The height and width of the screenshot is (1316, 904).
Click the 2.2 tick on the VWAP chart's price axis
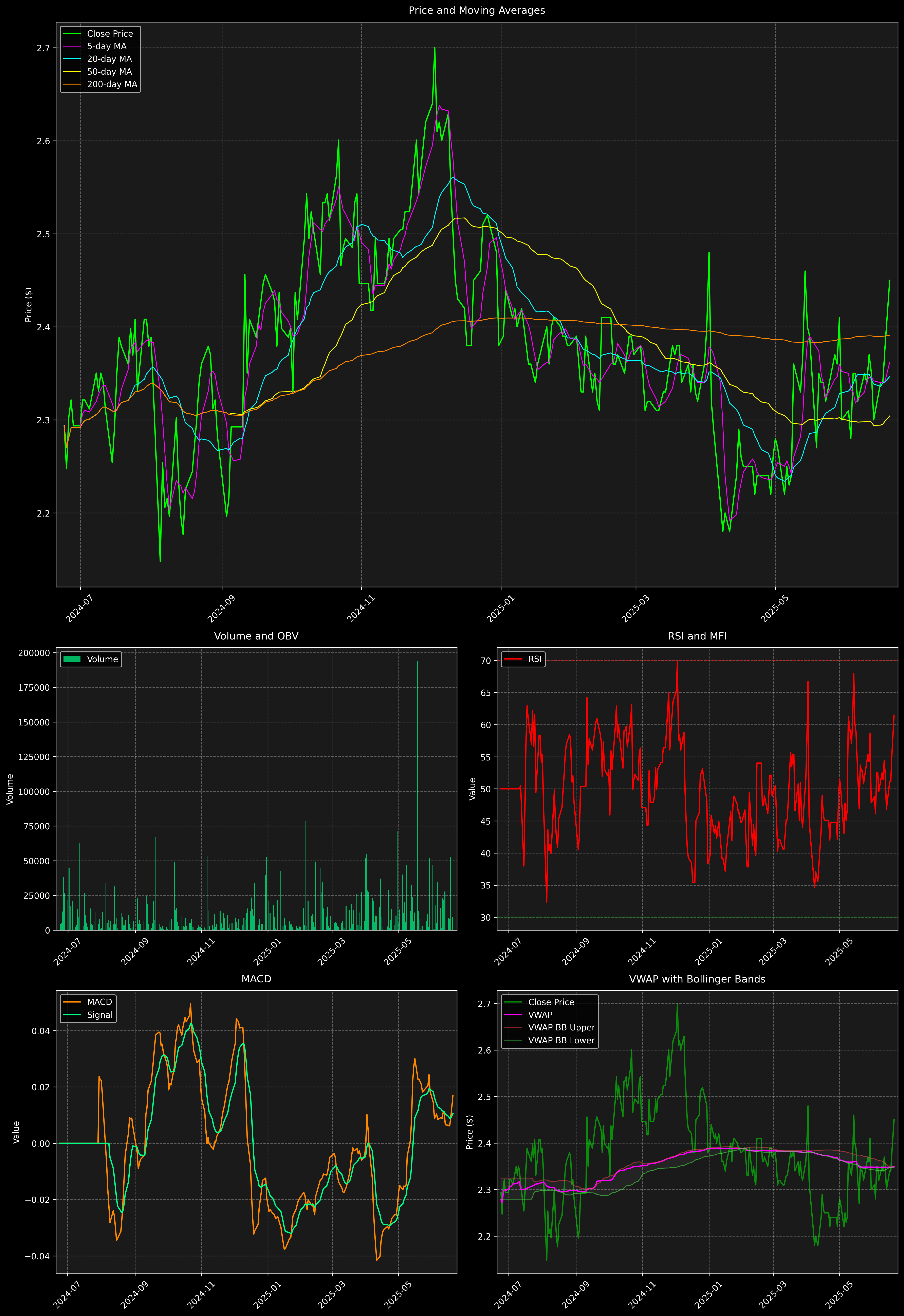coord(484,1236)
